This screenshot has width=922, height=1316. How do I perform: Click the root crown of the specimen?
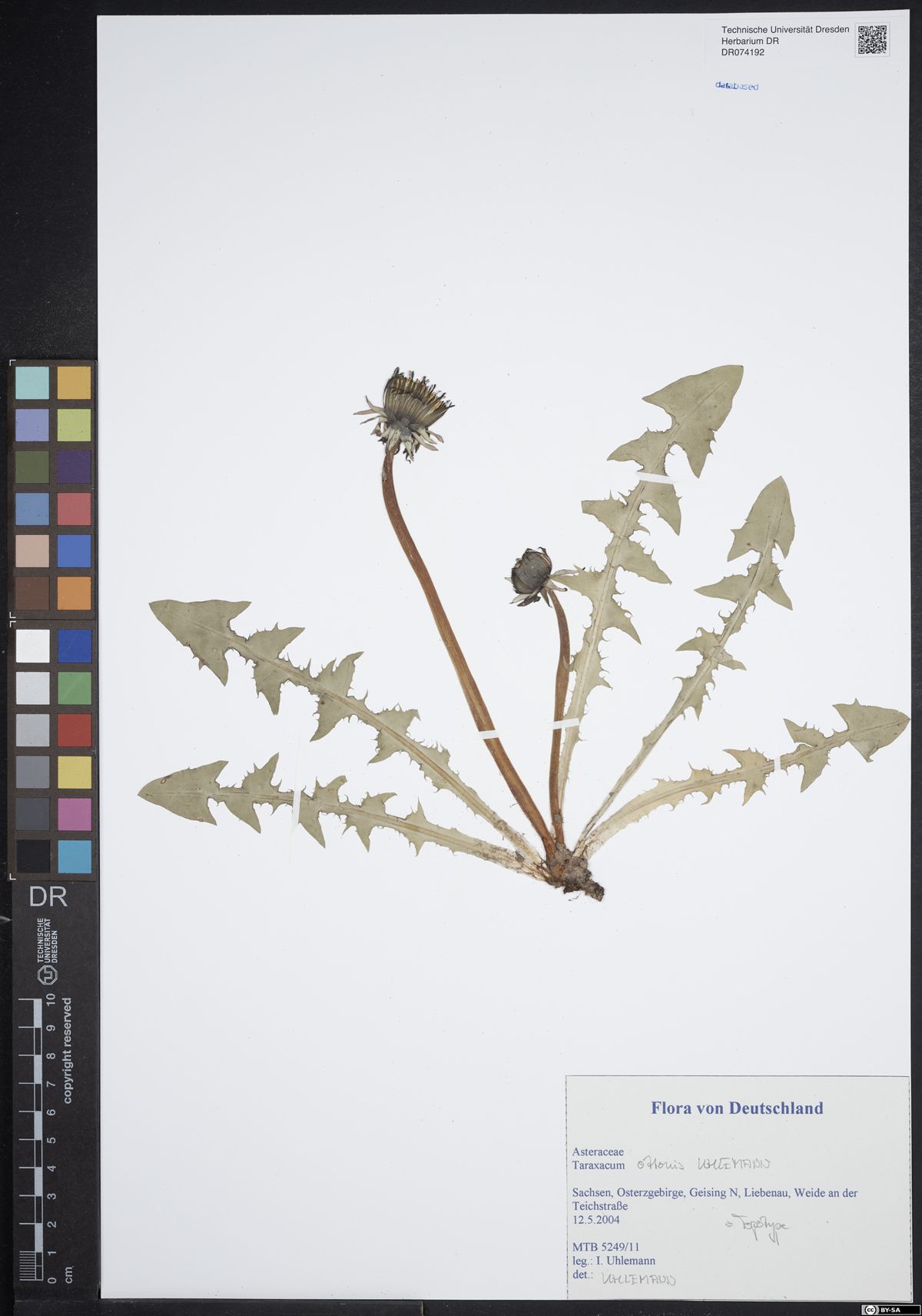pyautogui.click(x=573, y=878)
